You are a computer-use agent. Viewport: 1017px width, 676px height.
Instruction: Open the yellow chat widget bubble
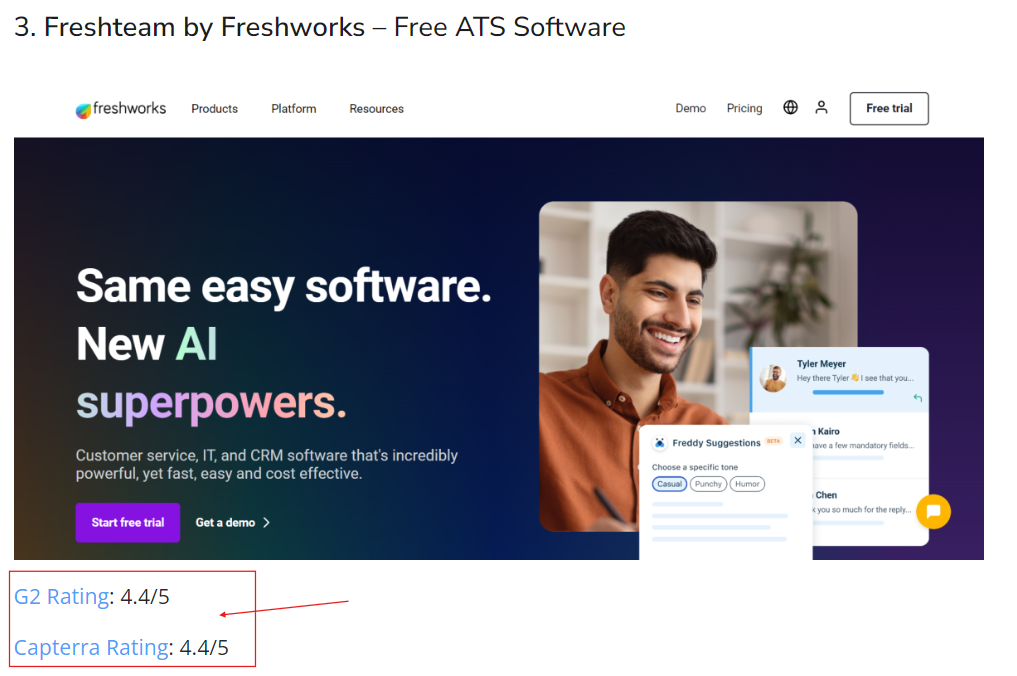tap(933, 512)
